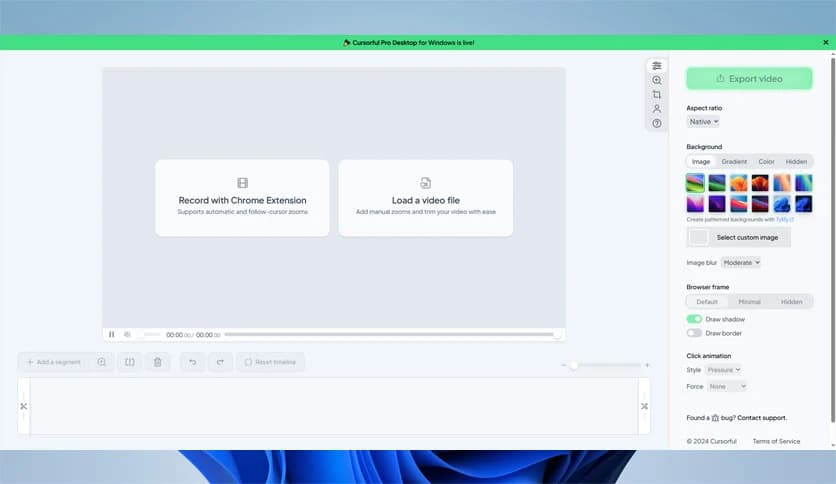Mute the preview volume speaker icon
836x484 pixels.
point(127,334)
